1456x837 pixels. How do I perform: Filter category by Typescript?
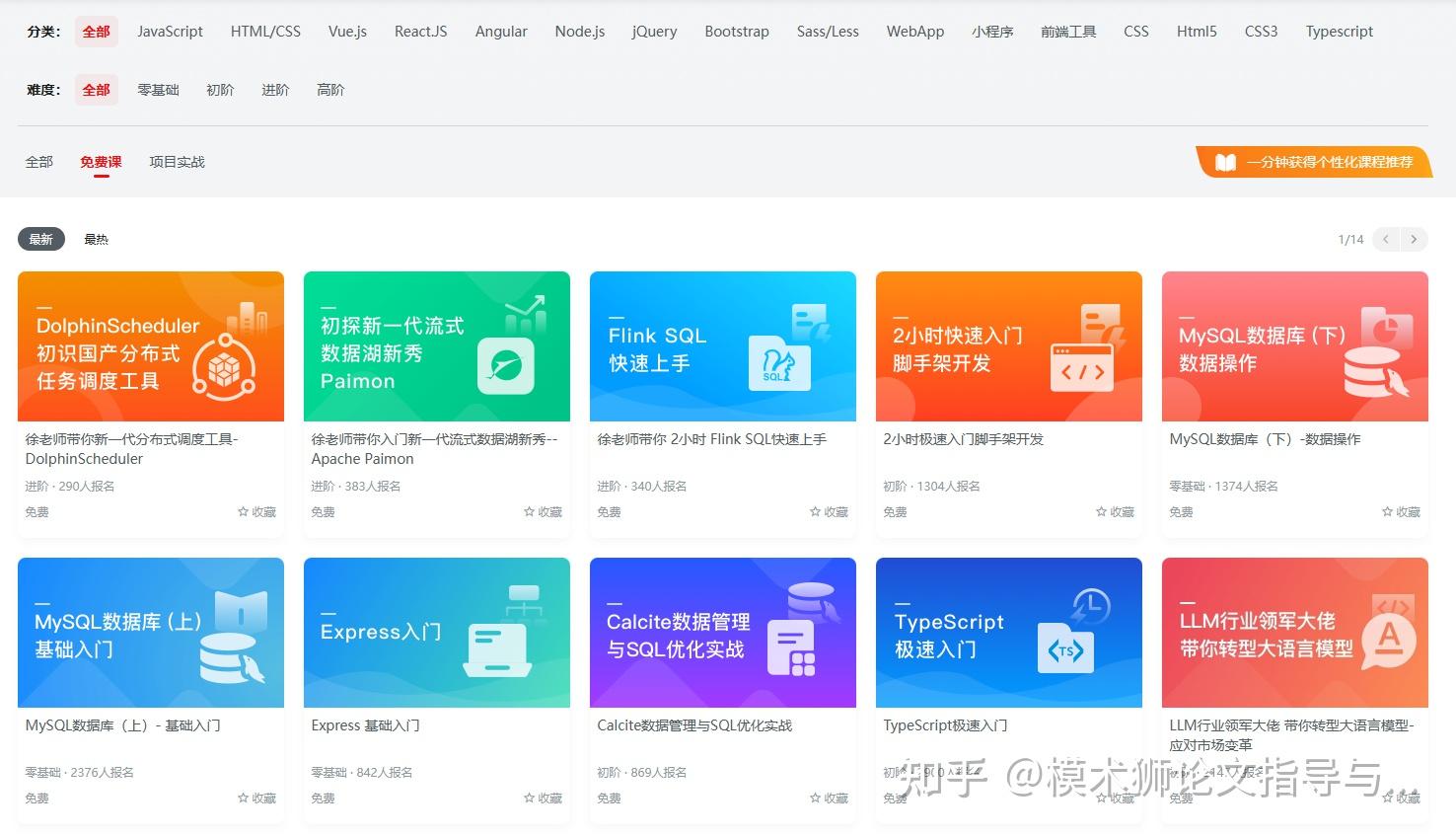coord(1340,32)
